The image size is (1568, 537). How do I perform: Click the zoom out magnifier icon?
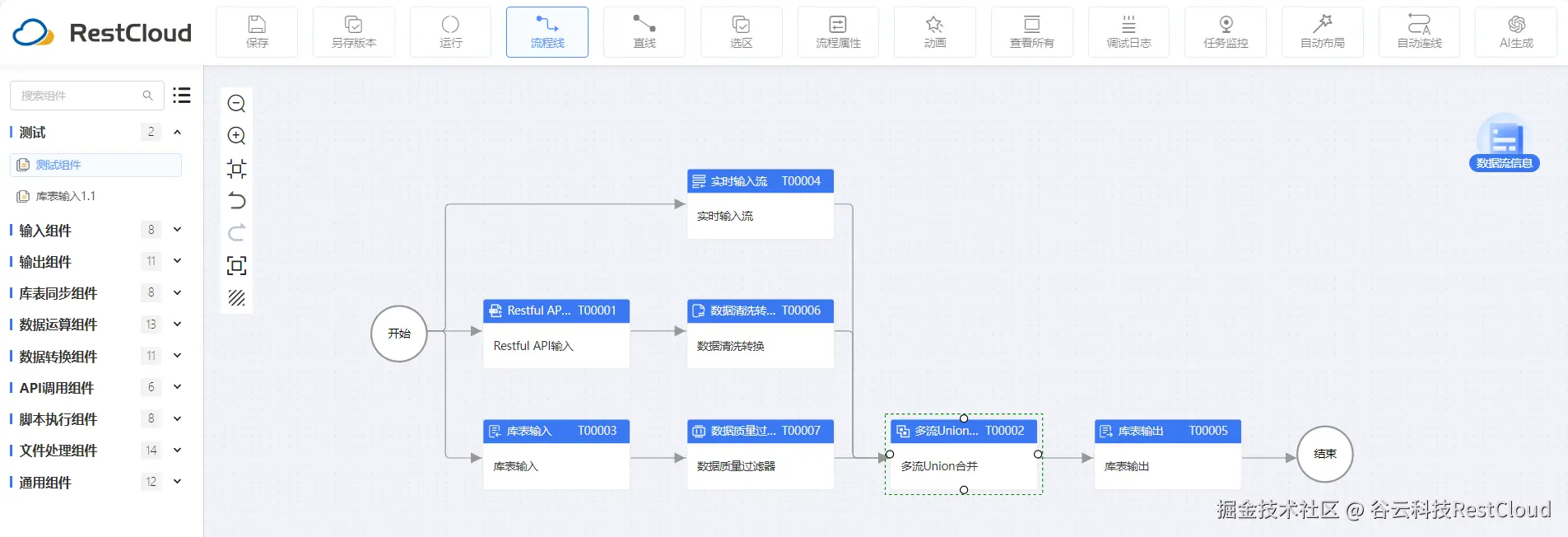[236, 104]
